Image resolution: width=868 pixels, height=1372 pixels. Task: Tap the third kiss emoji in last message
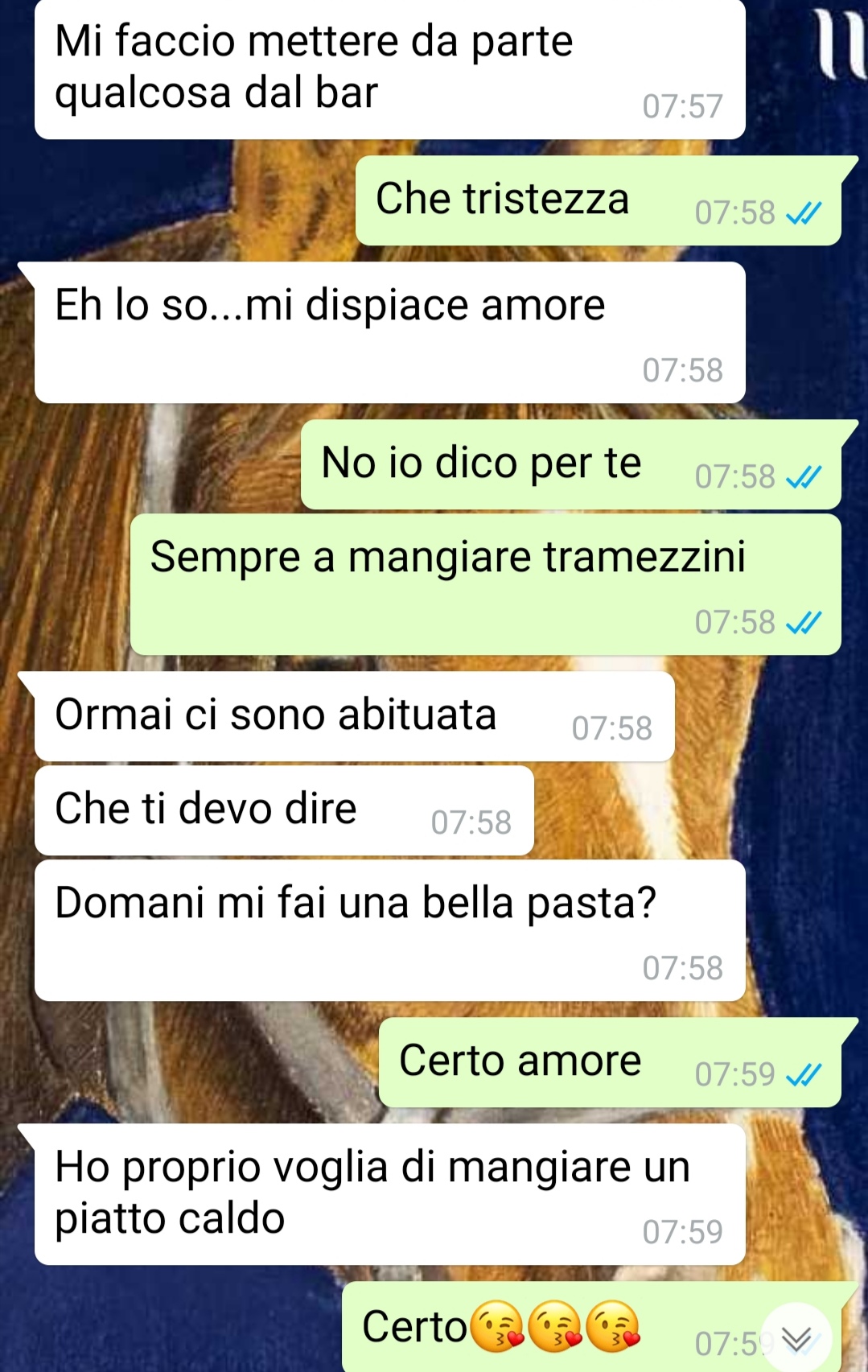(x=613, y=1326)
